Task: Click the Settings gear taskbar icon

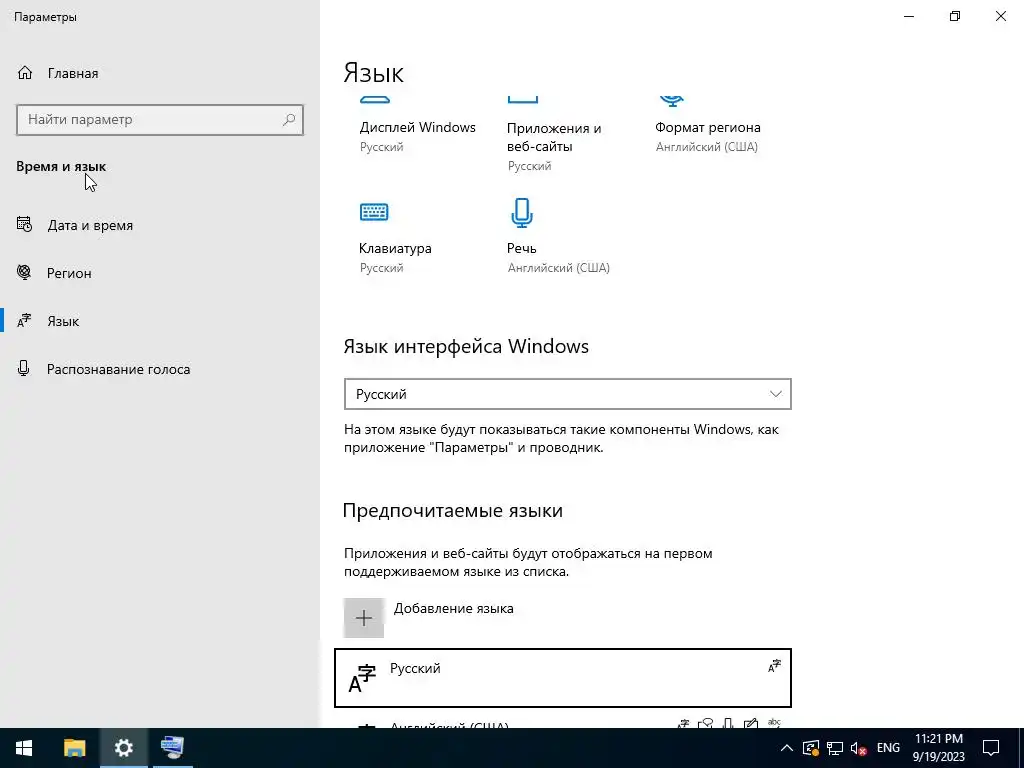Action: tap(123, 748)
